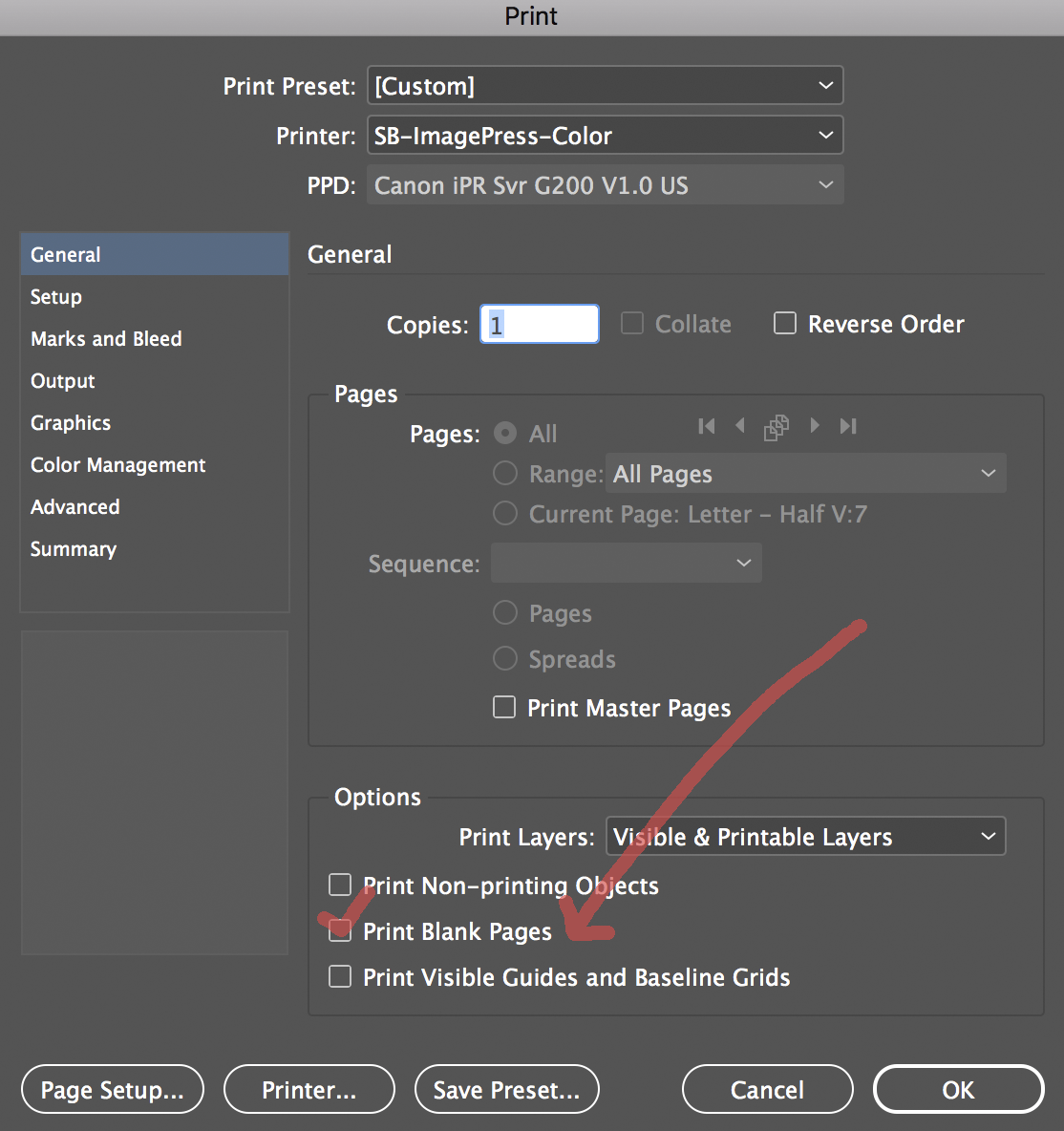Image resolution: width=1064 pixels, height=1131 pixels.
Task: Switch to the Marks and Bleed panel
Action: 106,338
